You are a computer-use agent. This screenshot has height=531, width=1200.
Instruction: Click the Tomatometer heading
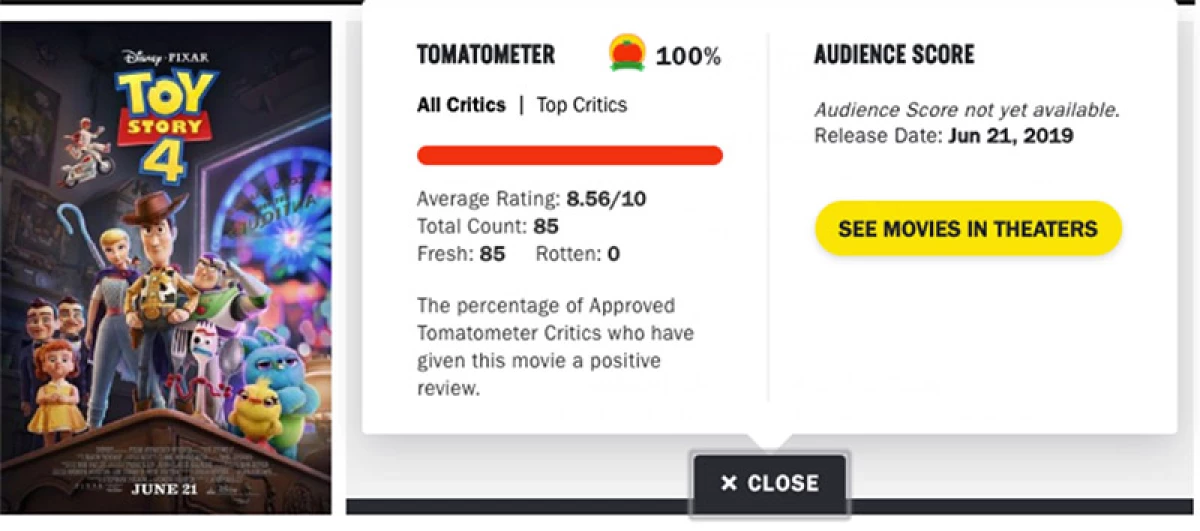click(486, 54)
